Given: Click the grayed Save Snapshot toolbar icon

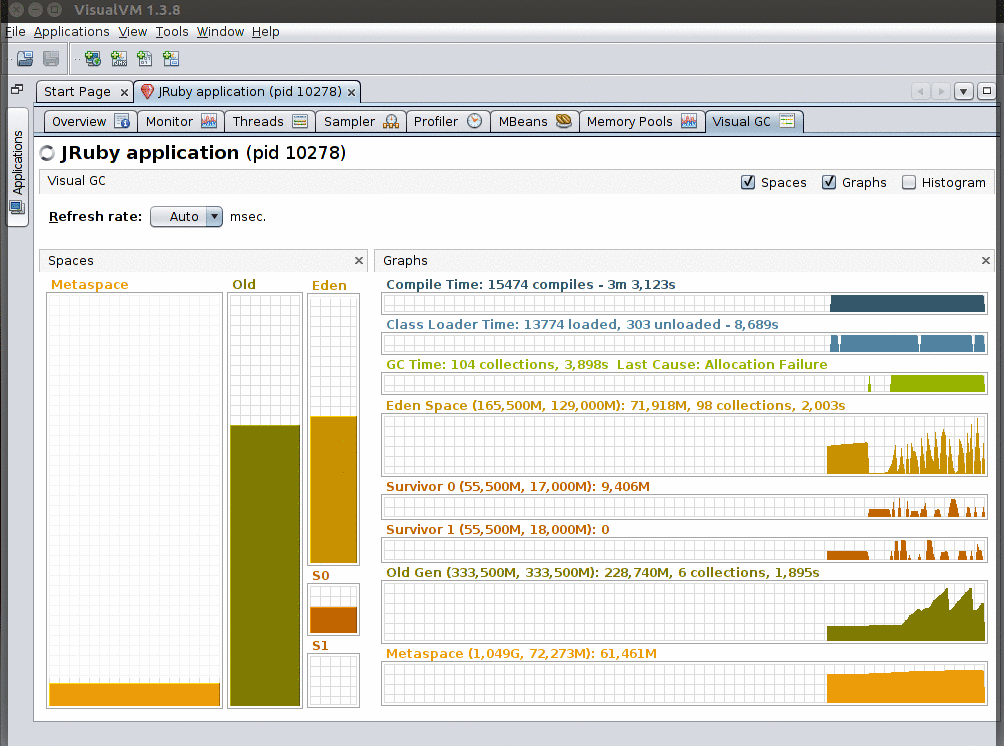Looking at the screenshot, I should (x=51, y=59).
